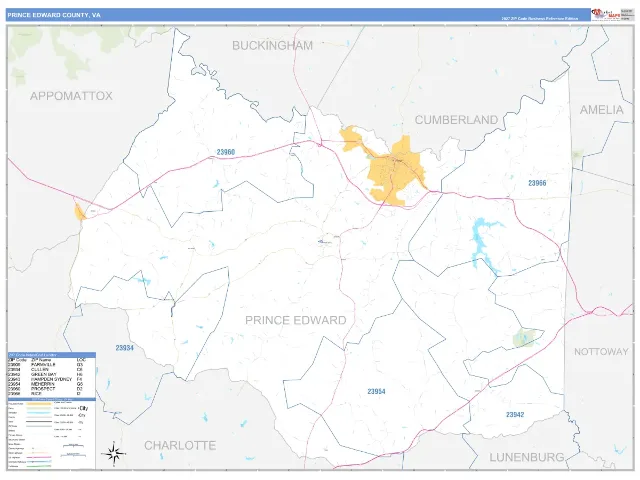This screenshot has height=480, width=640.
Task: Select the AMELIA county label
Action: tap(602, 110)
